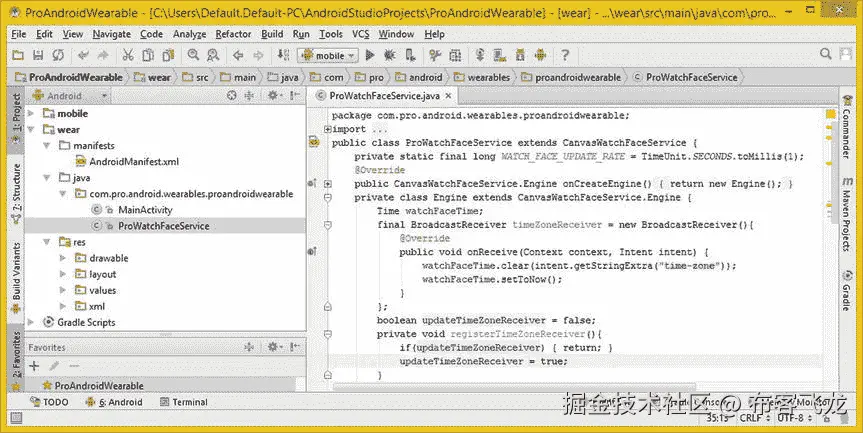Expand the drawable folder node
This screenshot has height=433, width=863.
coord(63,258)
